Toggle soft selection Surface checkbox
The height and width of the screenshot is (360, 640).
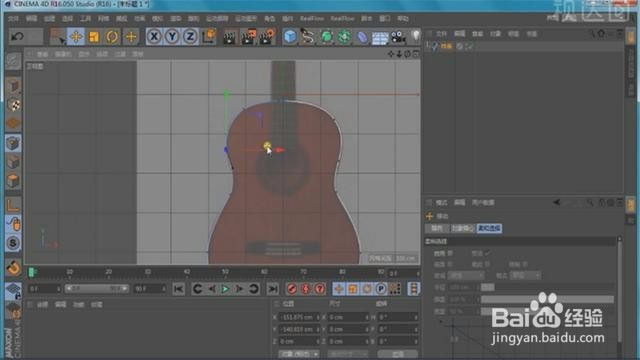pos(450,264)
